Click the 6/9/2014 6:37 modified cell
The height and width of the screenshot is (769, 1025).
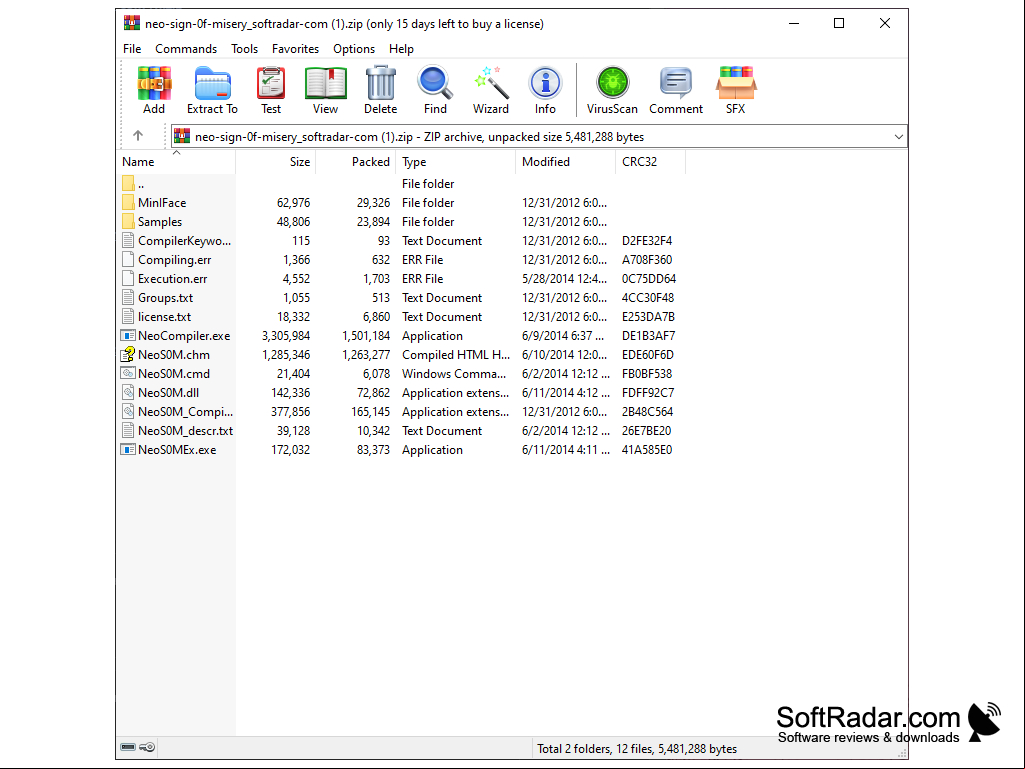click(x=563, y=335)
